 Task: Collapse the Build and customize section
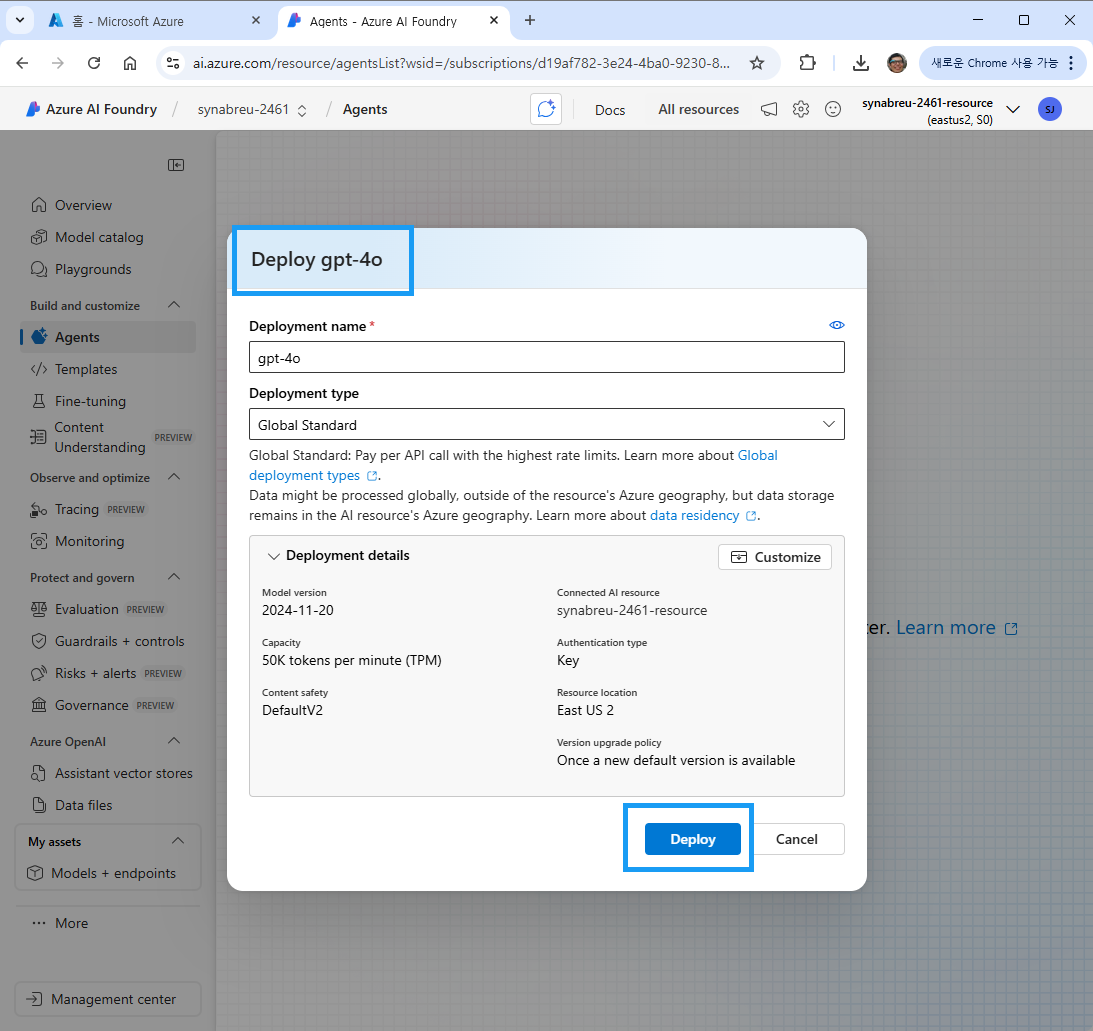click(x=174, y=305)
